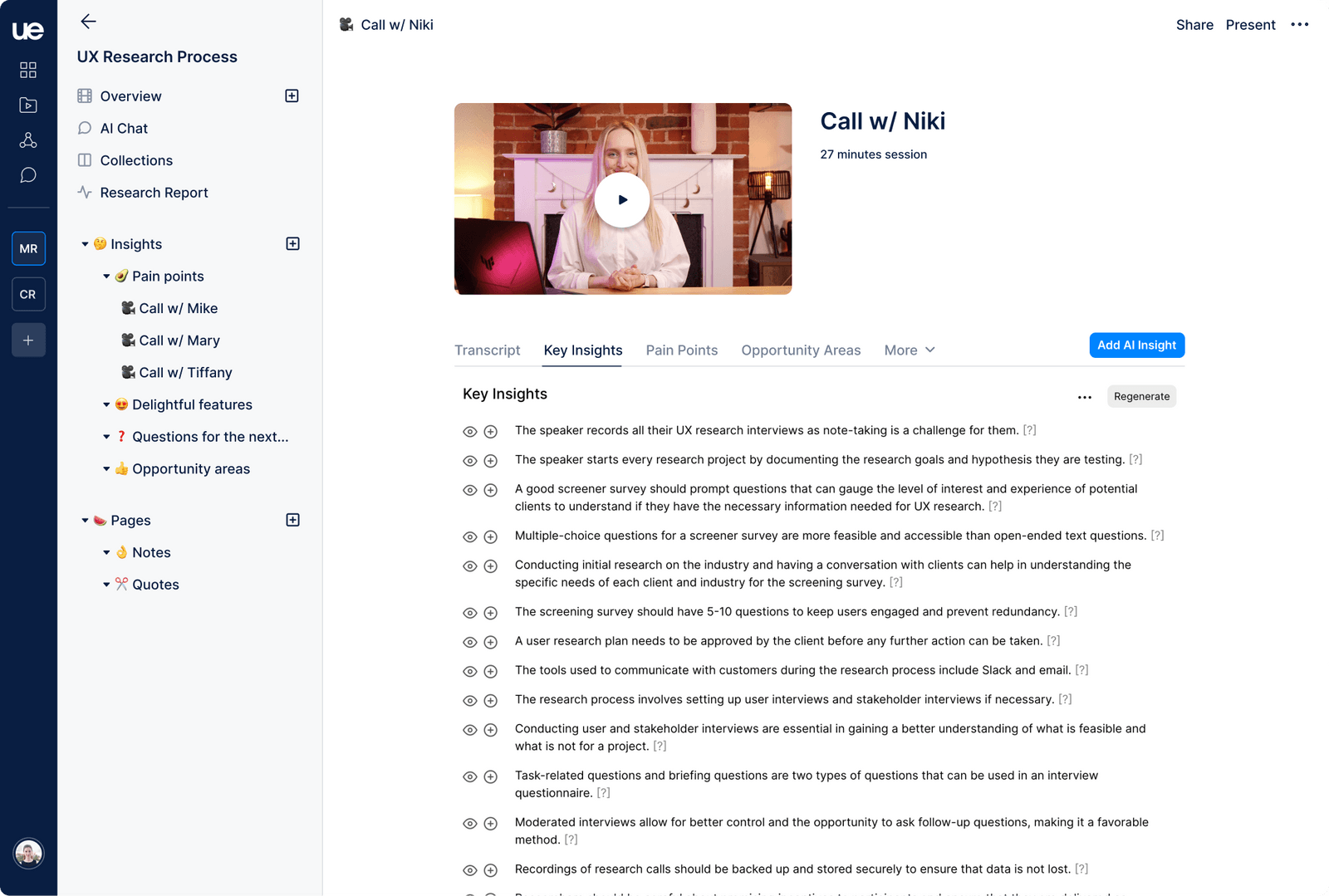Hide the screening survey 5-10 questions insight
The image size is (1329, 896).
pos(470,613)
